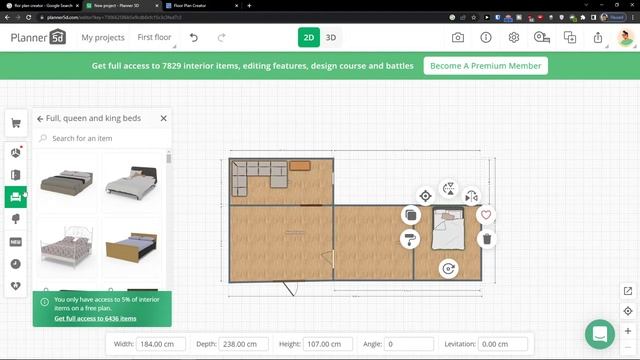Image resolution: width=640 pixels, height=360 pixels.
Task: Open the exterior plants sidebar icon
Action: pyautogui.click(x=16, y=219)
